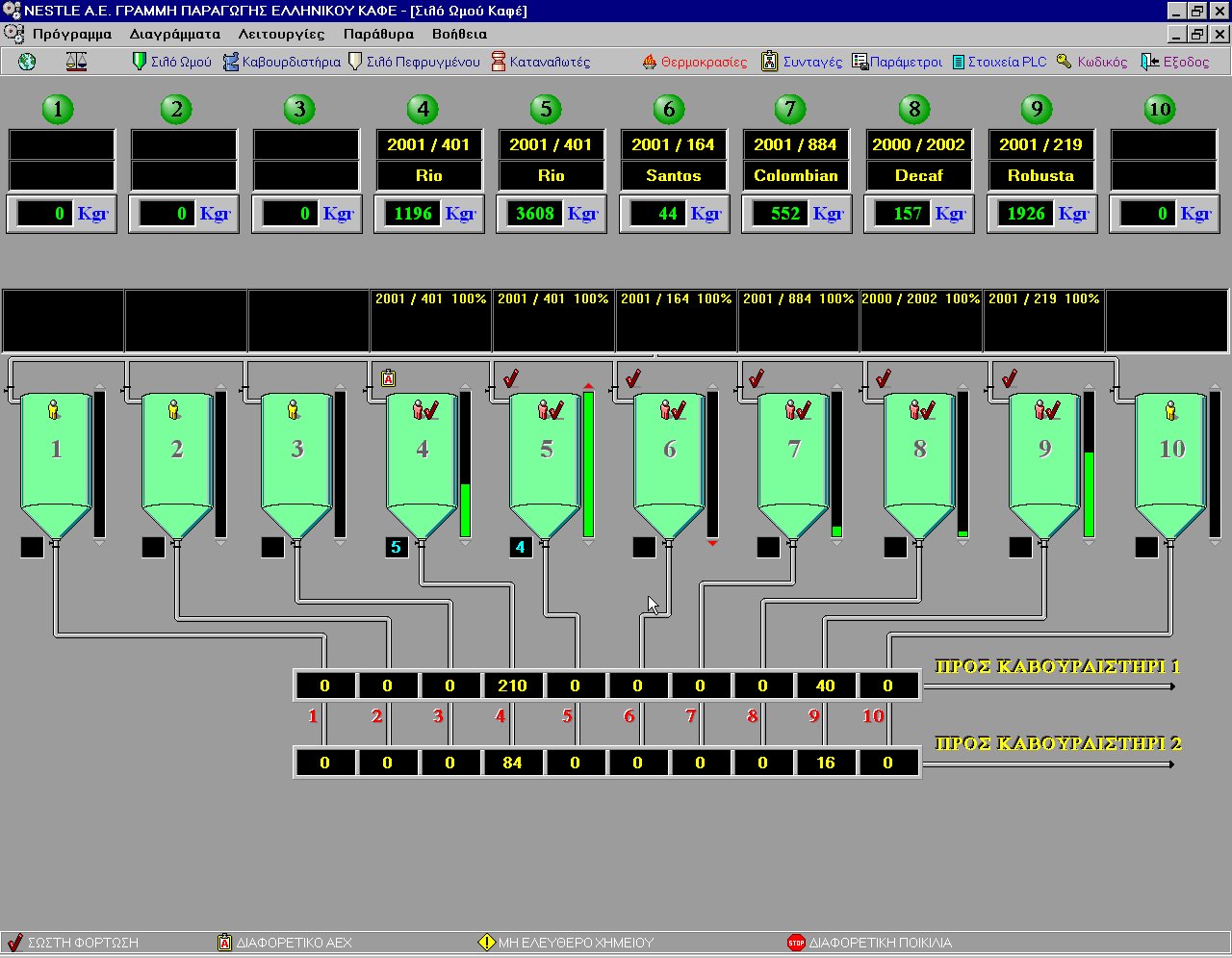Screen dimensions: 1232x958
Task: Click the weighing scale toolbar icon
Action: [76, 62]
